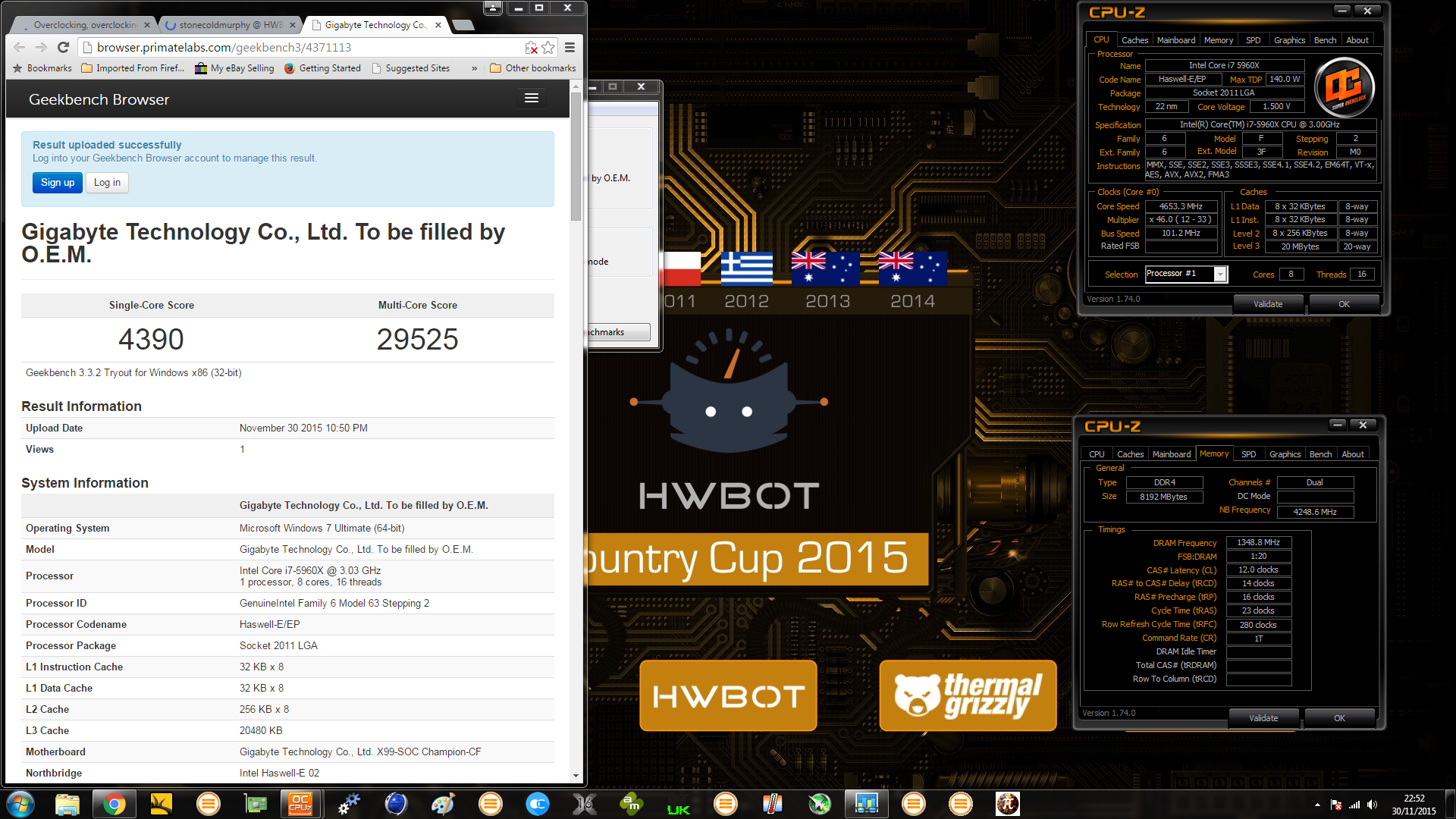Screen dimensions: 1456x819
Task: Click the page scrollbar down arrow
Action: point(576,776)
